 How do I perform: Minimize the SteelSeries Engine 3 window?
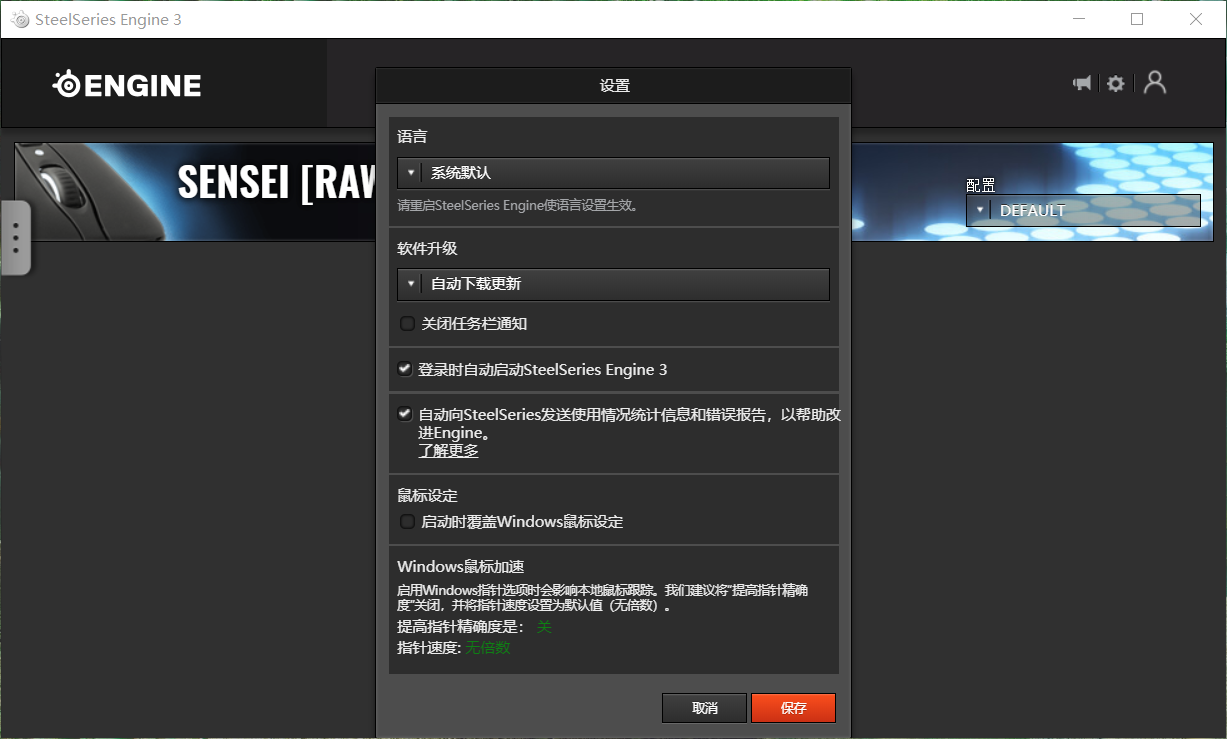tap(1079, 19)
